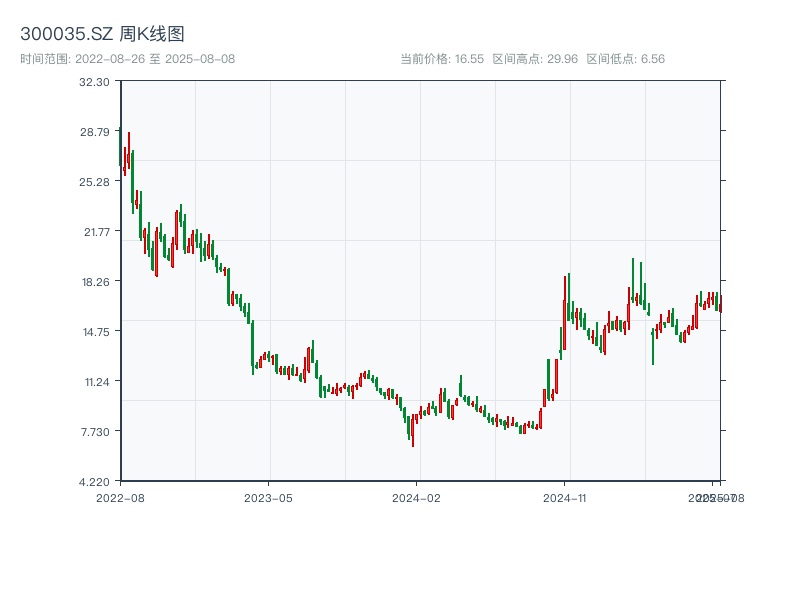800x600 pixels.
Task: Click the 区间低点 6.56 label
Action: tap(625, 59)
